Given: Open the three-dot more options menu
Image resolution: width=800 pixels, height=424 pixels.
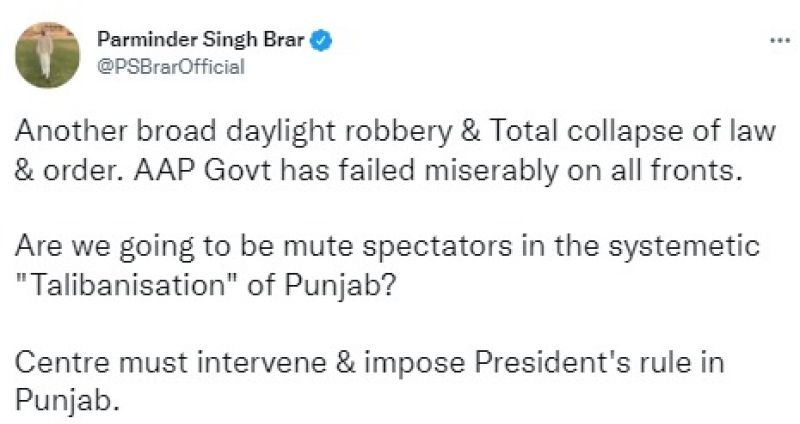Looking at the screenshot, I should tap(777, 41).
